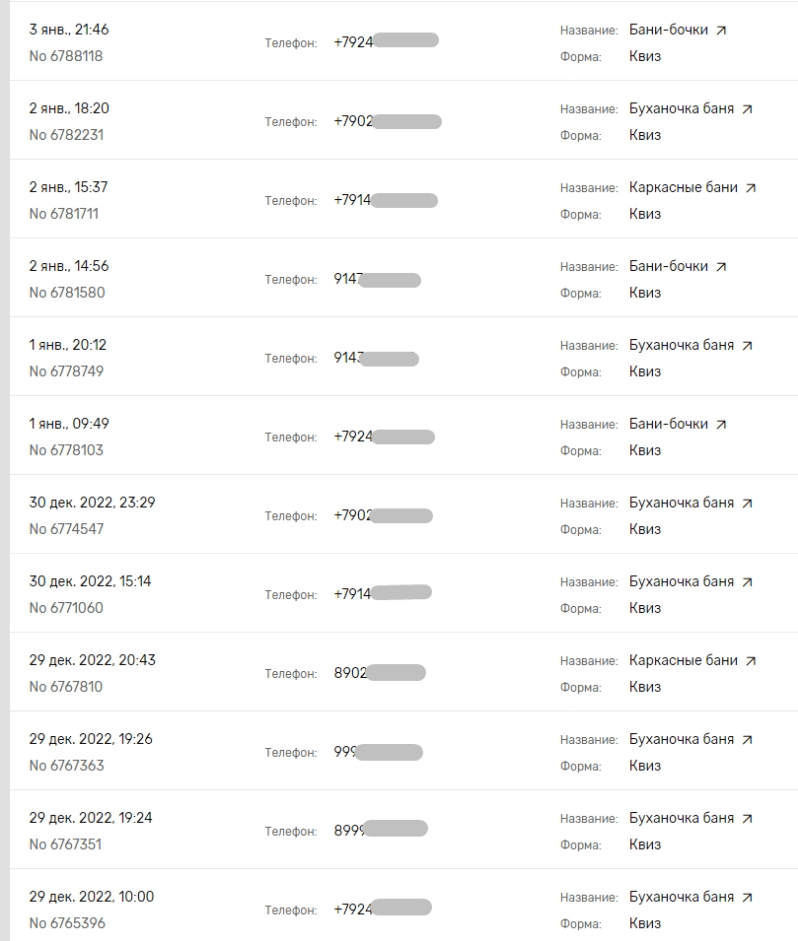
Task: Click external arrow for Бани-бочки, request 6781580
Action: point(719,267)
